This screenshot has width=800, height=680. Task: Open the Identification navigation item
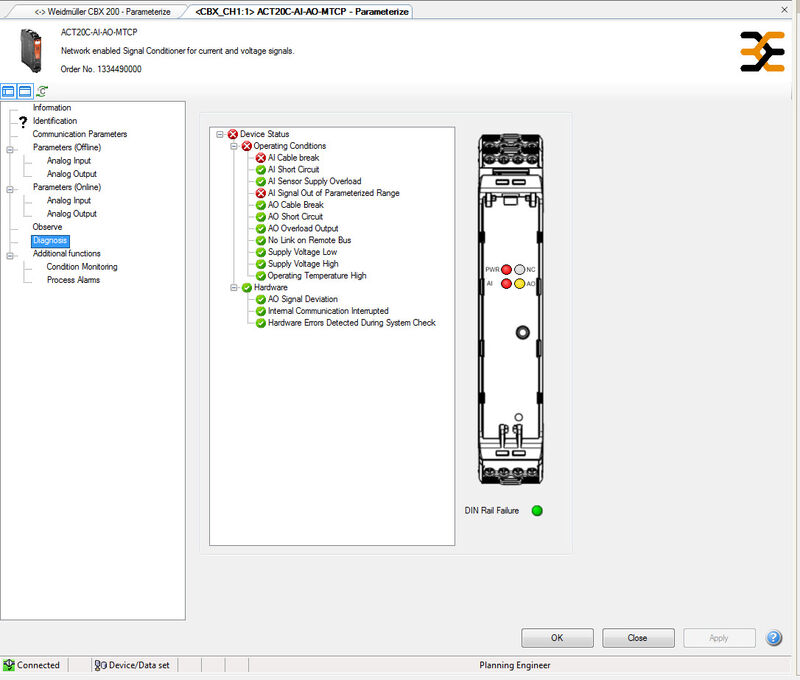(x=55, y=121)
